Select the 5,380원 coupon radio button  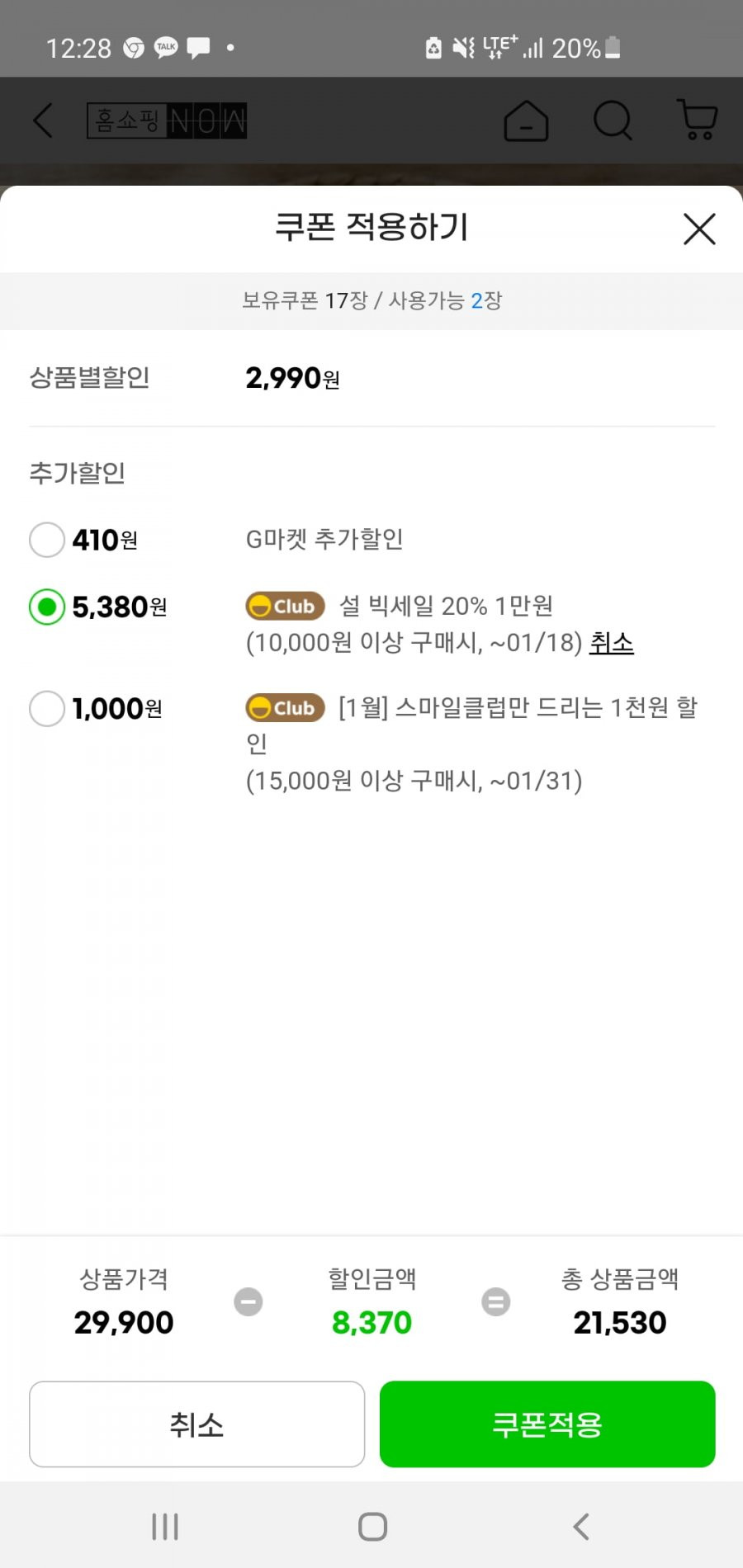47,607
